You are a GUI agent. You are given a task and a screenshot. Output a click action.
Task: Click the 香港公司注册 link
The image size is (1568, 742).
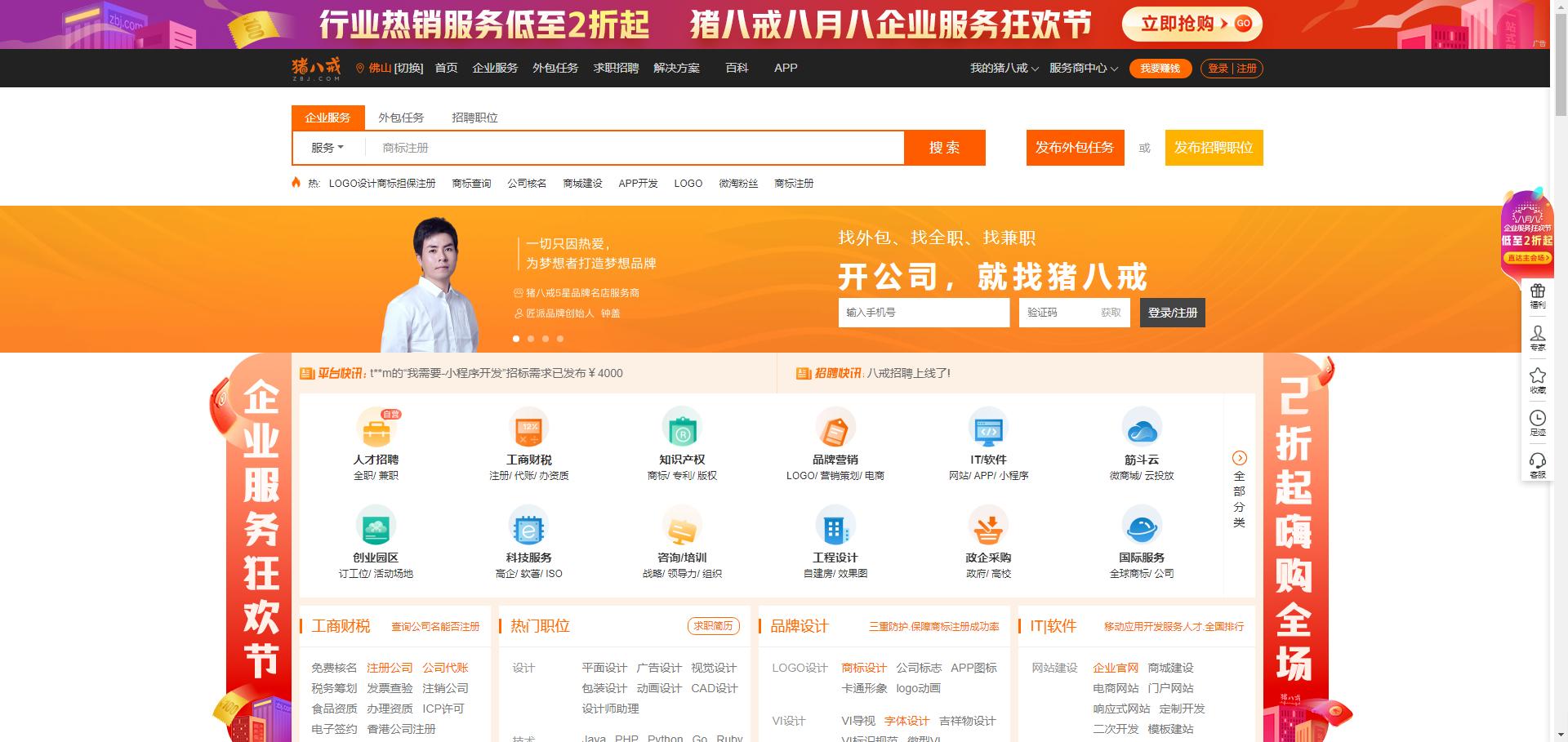click(401, 729)
